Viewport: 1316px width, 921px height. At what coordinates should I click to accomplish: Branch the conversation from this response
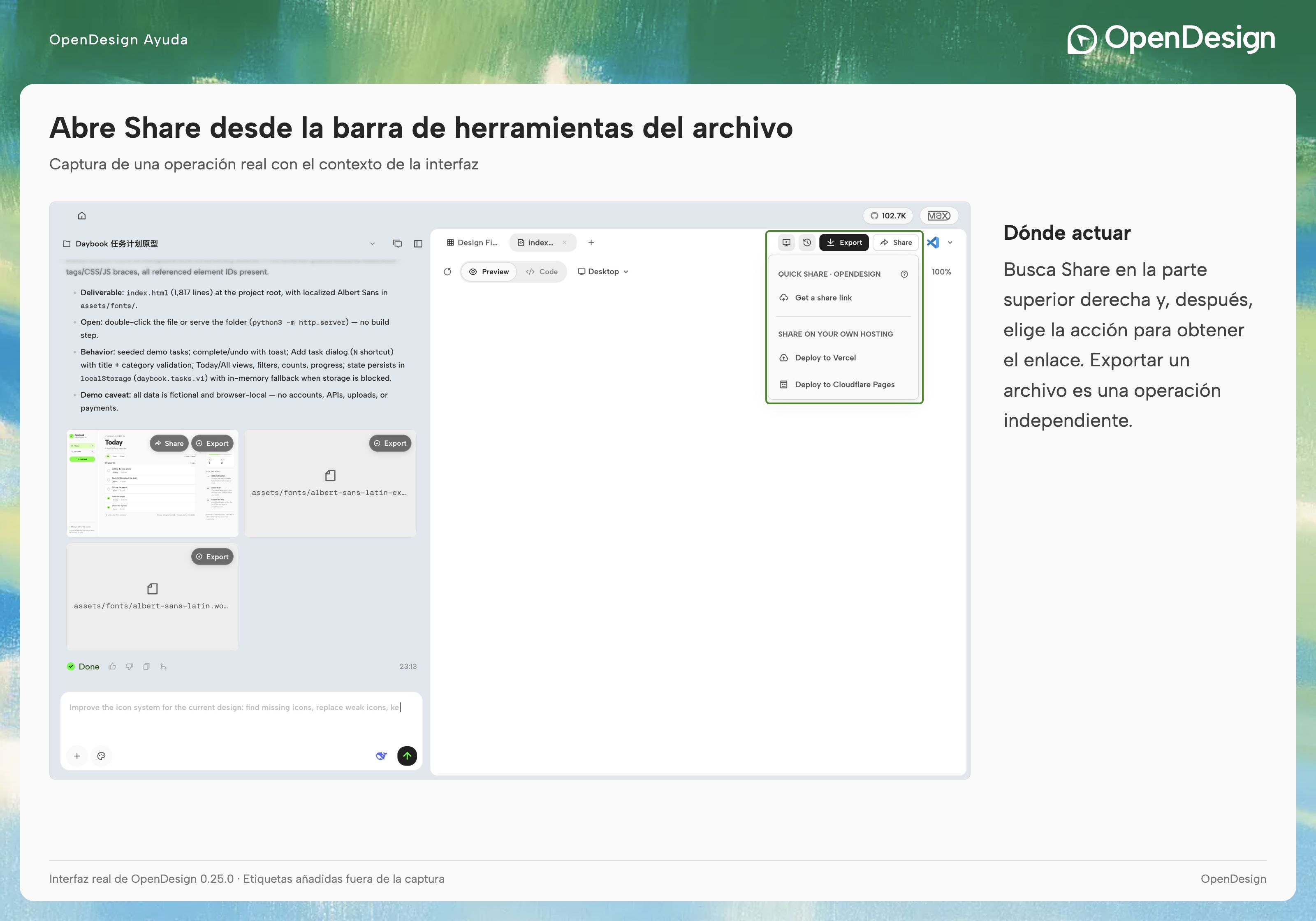point(163,666)
